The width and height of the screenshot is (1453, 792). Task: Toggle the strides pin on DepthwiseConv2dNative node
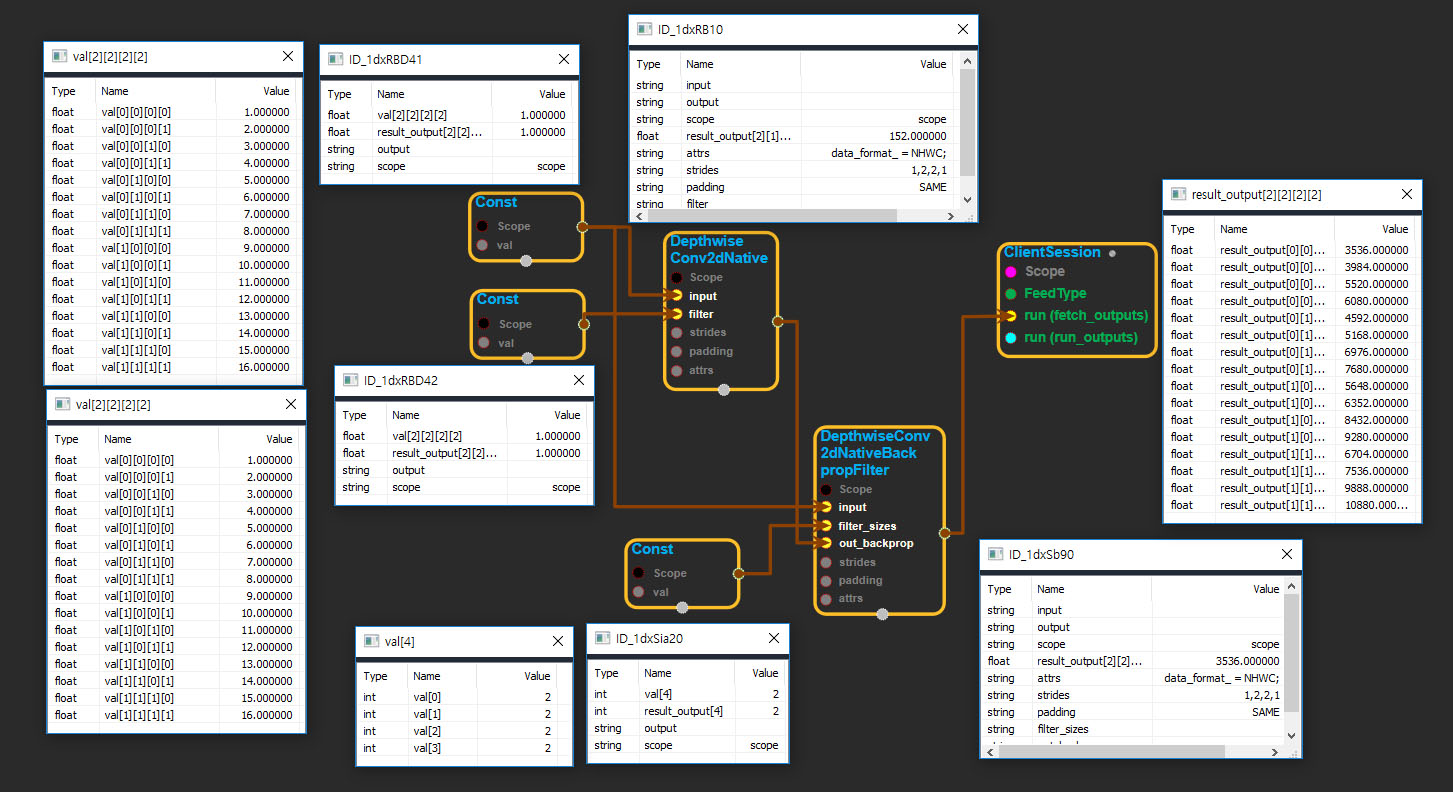point(677,332)
